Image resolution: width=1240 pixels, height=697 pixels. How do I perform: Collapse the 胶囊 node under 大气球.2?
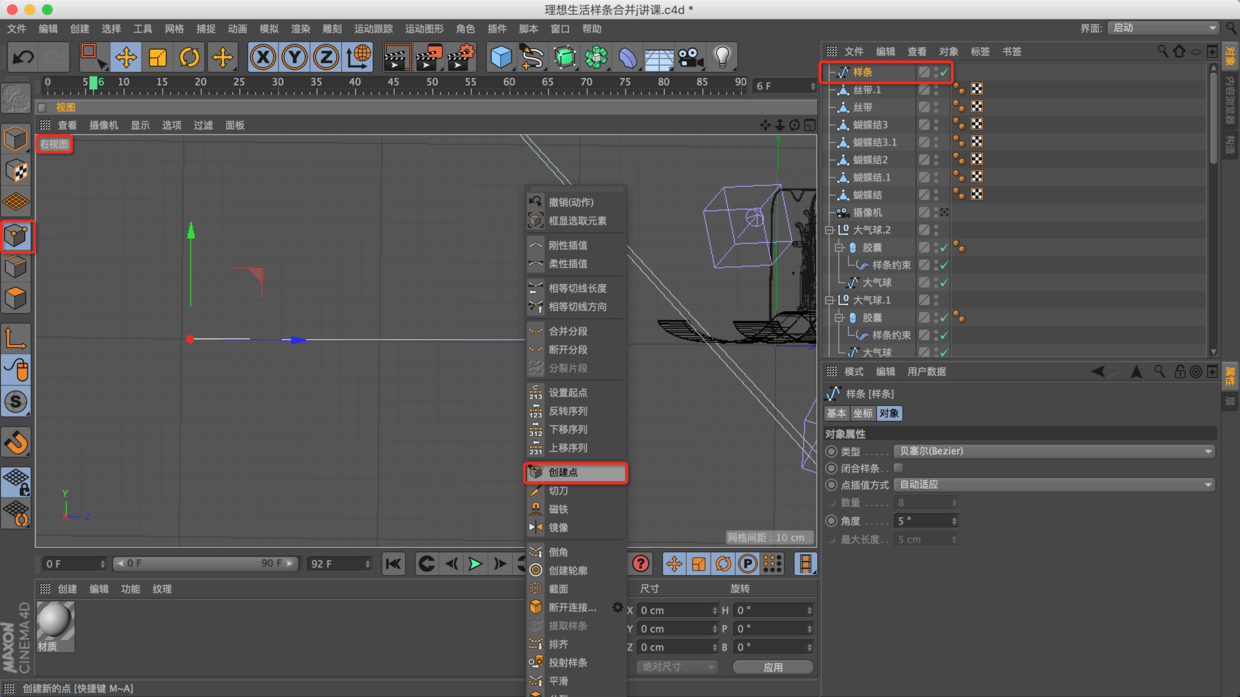[840, 247]
